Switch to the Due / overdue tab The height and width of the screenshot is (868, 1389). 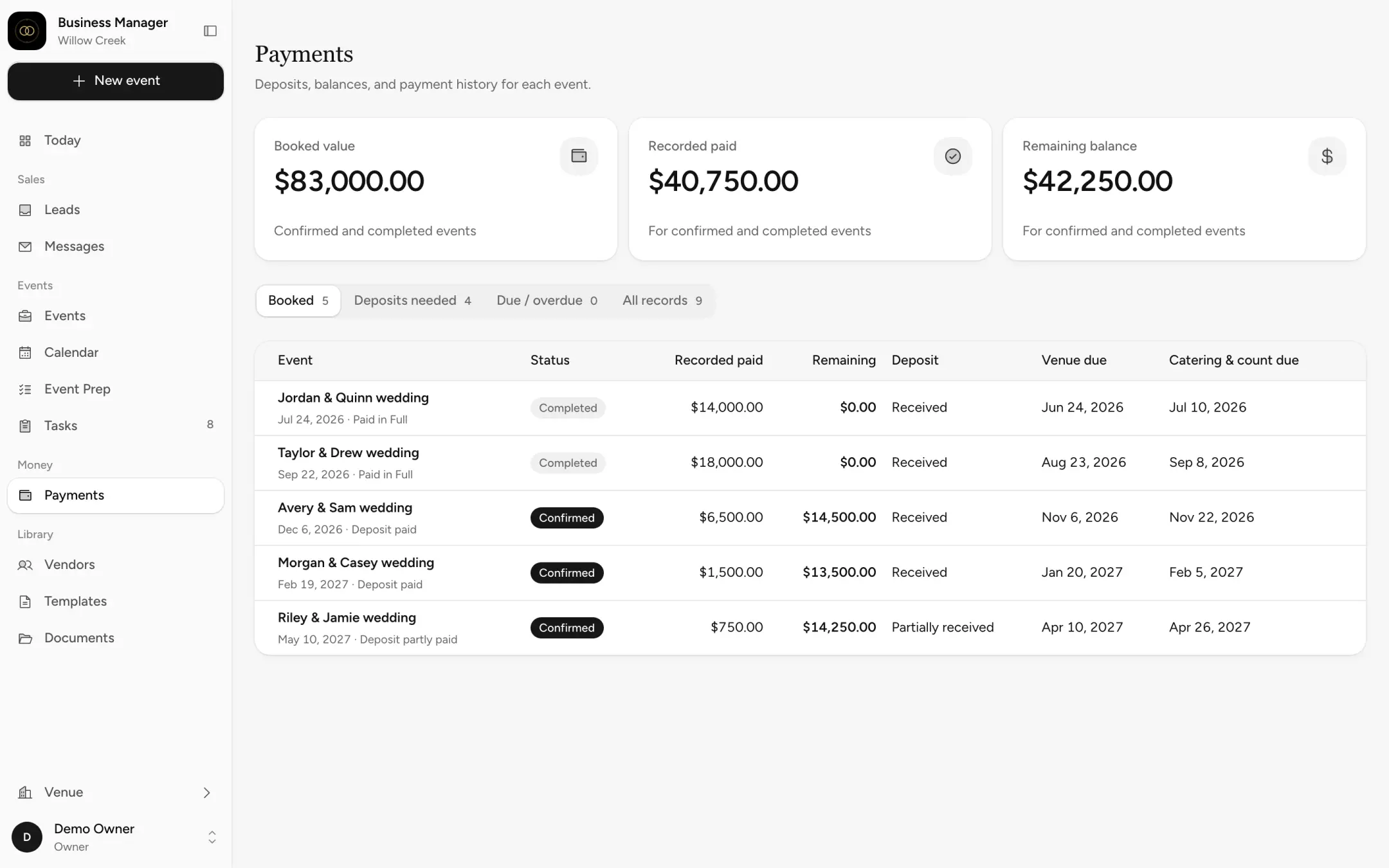click(x=547, y=301)
